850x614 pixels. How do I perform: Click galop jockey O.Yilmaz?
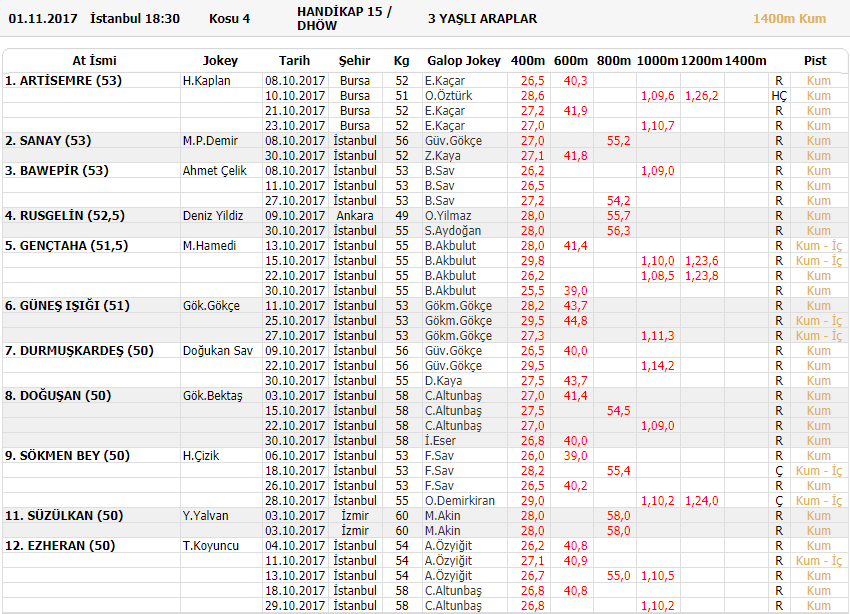coord(448,216)
